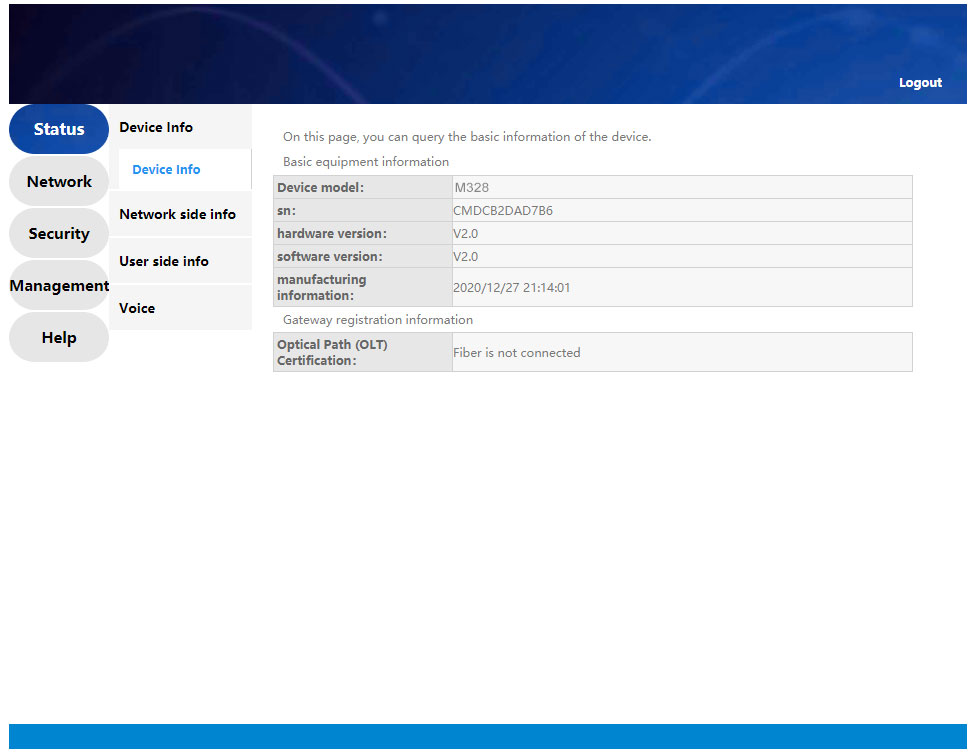Screen dimensions: 977x756
Task: Click the 'Gateway registration information' heading
Action: point(378,320)
